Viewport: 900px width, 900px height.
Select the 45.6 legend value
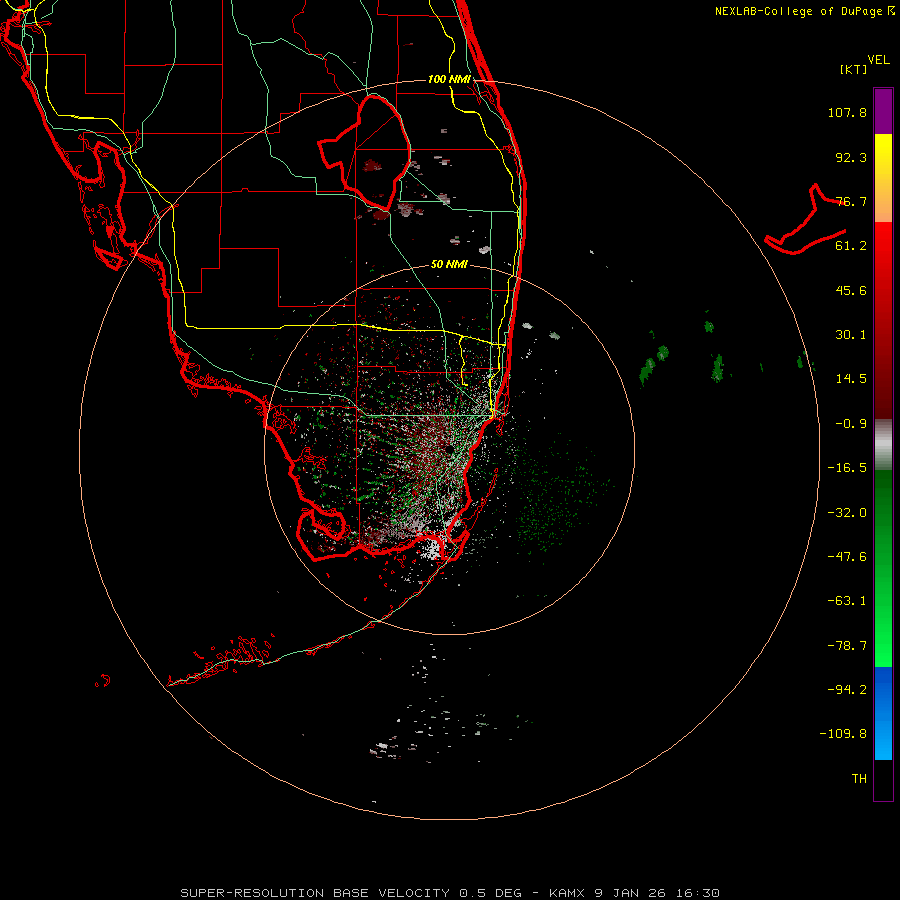point(851,290)
